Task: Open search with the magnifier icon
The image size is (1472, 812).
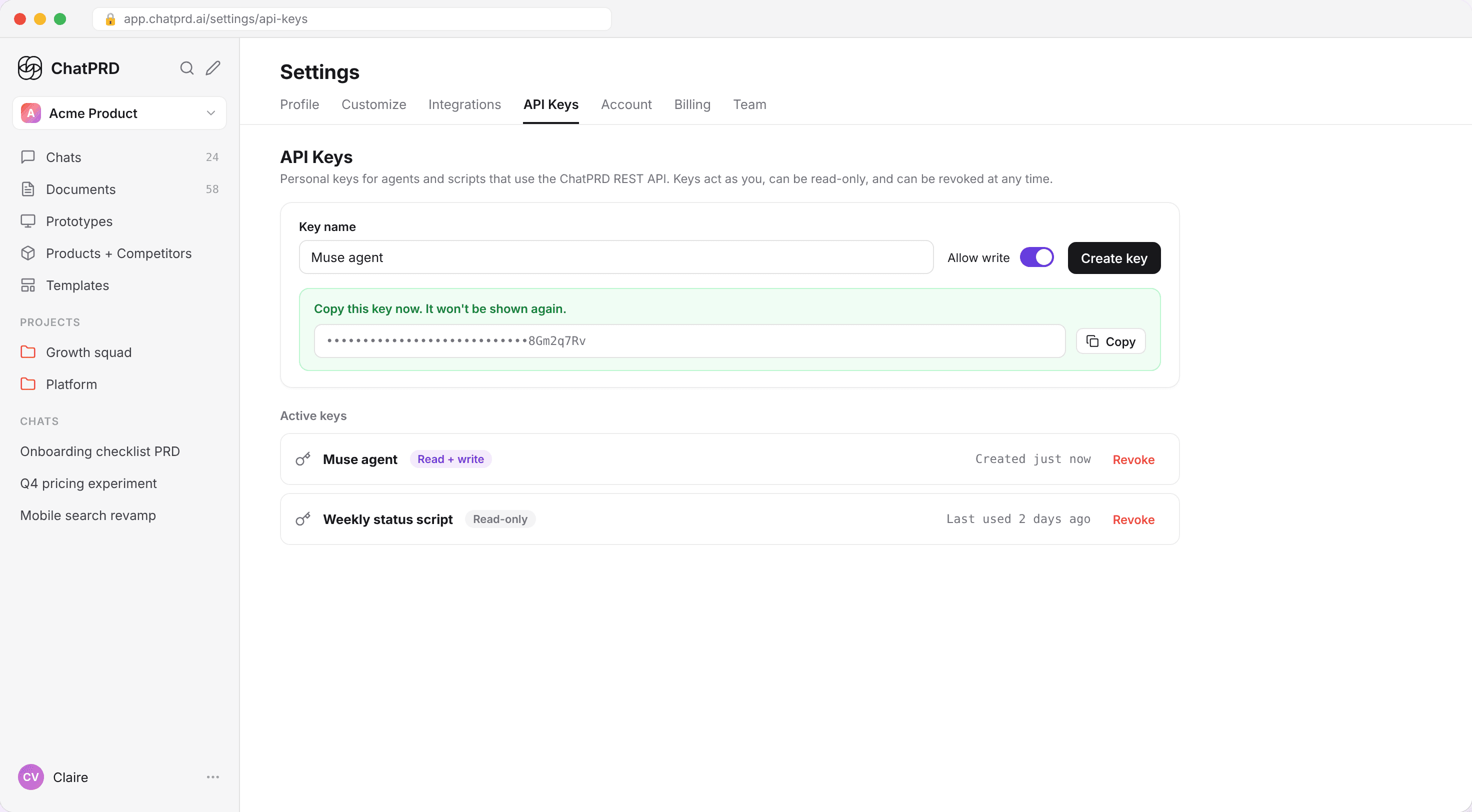Action: click(x=187, y=68)
